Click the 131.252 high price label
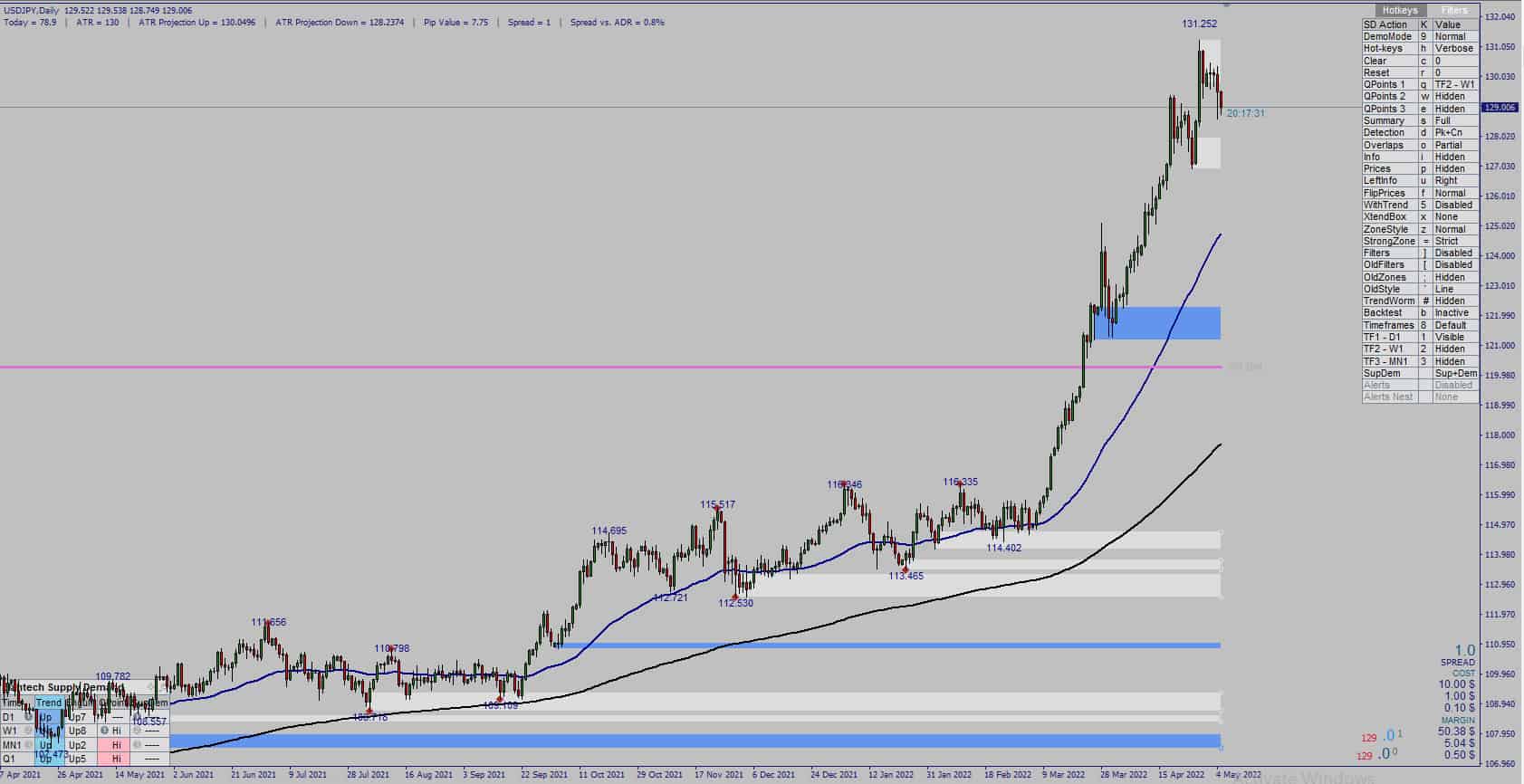This screenshot has width=1524, height=784. 1199,24
